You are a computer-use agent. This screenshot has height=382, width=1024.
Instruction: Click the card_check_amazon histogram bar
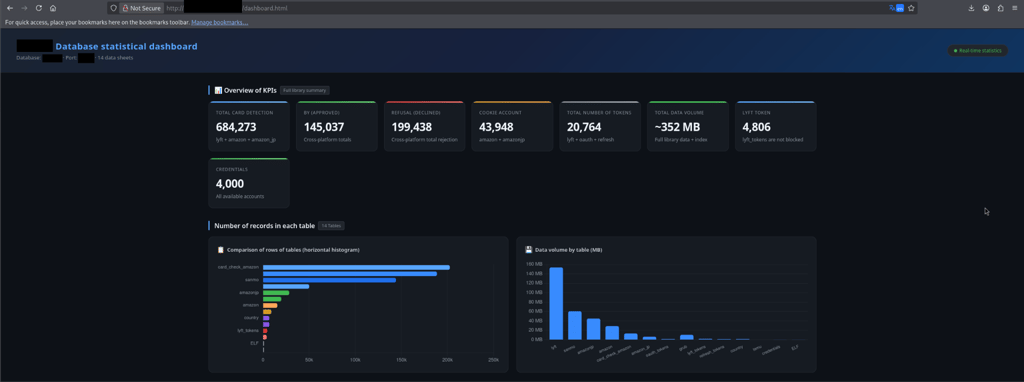point(356,267)
